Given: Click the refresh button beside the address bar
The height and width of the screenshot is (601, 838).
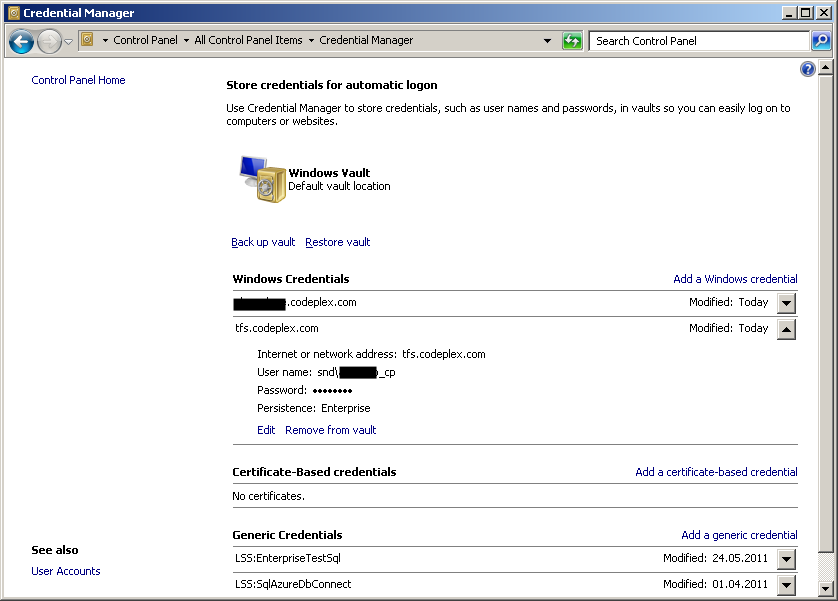Looking at the screenshot, I should pos(572,41).
